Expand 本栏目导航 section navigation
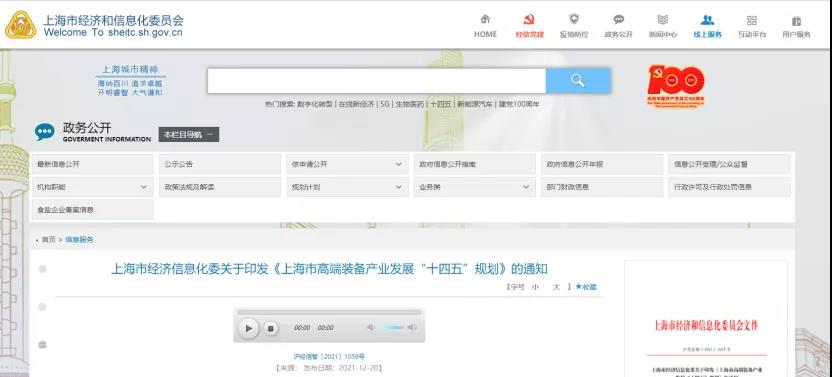 [x=188, y=134]
